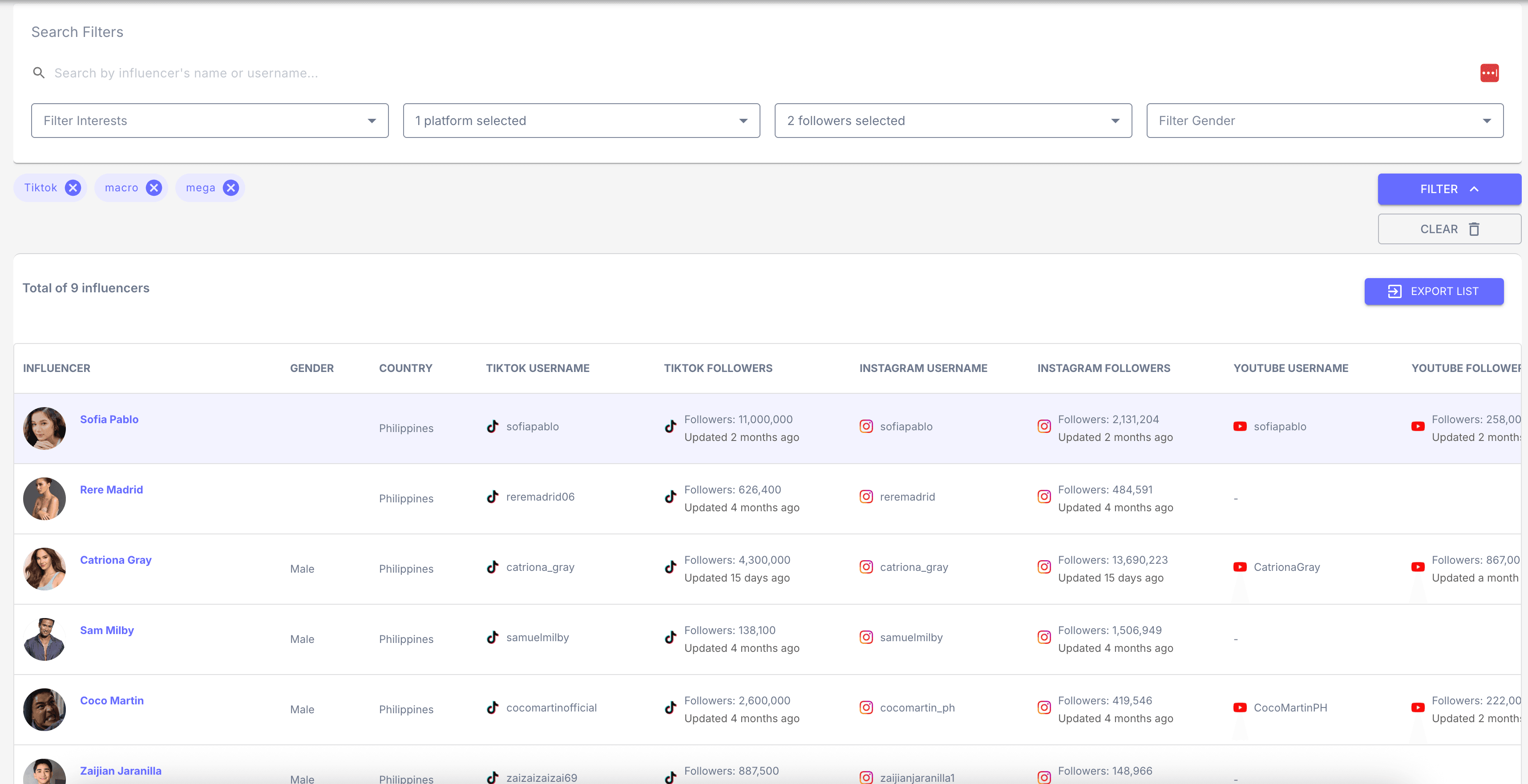Expand the platform selected dropdown
This screenshot has width=1528, height=784.
point(581,121)
